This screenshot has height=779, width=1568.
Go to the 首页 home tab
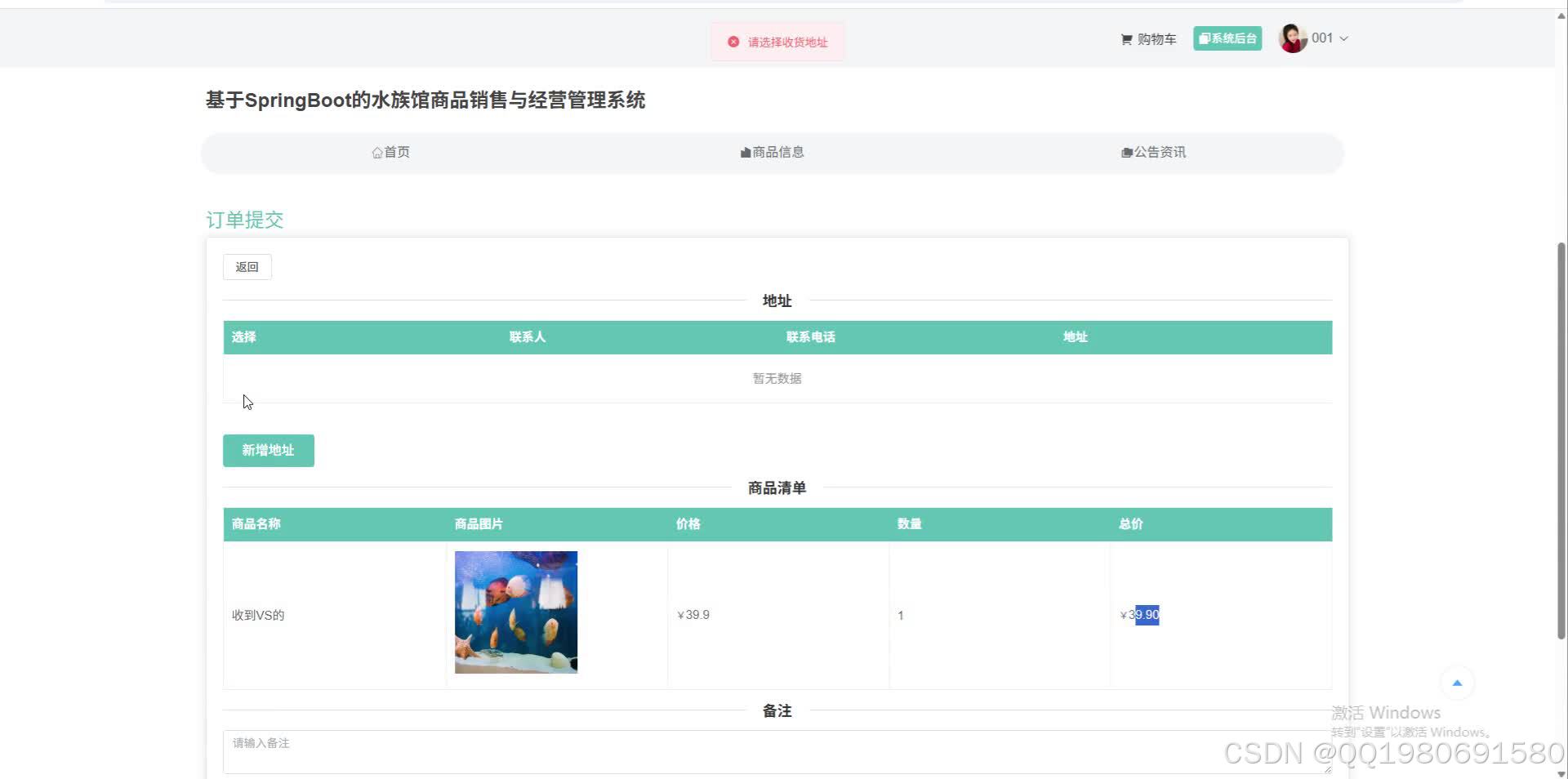391,153
